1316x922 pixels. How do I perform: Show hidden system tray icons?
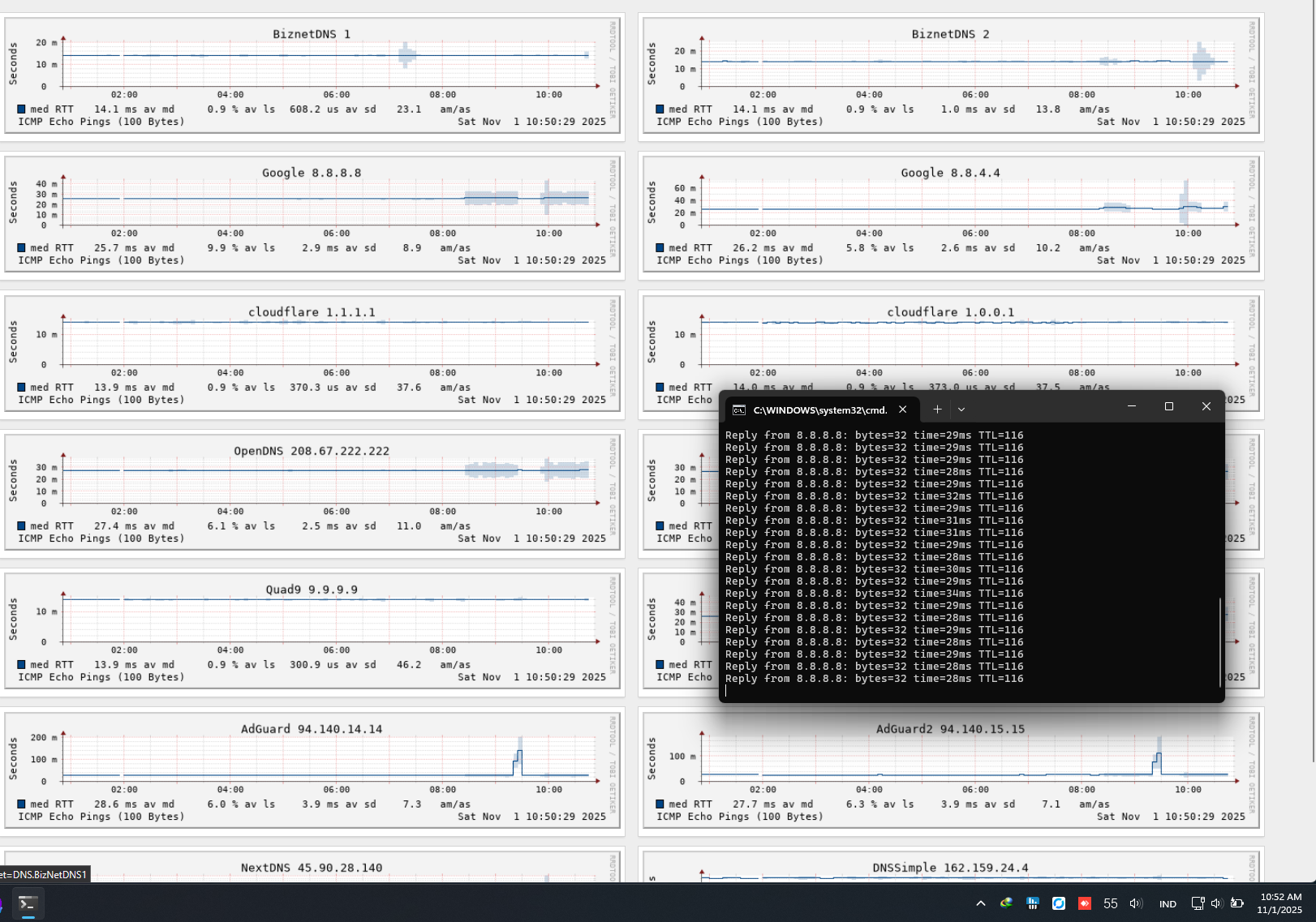pos(981,903)
